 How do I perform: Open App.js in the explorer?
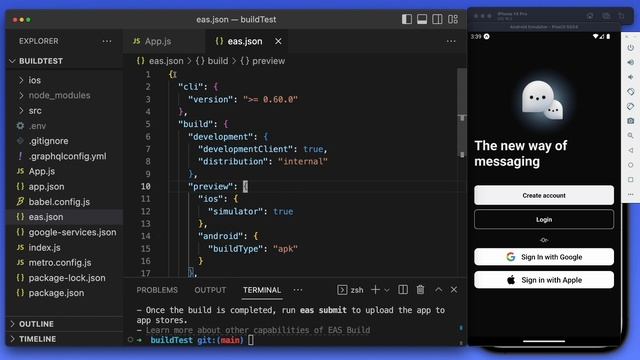tap(42, 171)
